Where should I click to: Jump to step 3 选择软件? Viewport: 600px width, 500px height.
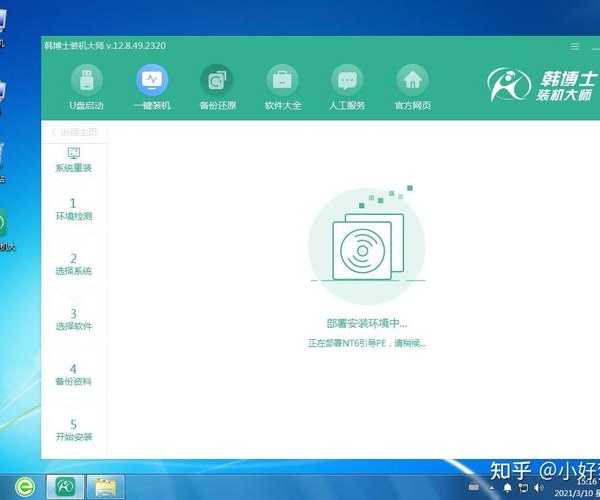point(73,320)
